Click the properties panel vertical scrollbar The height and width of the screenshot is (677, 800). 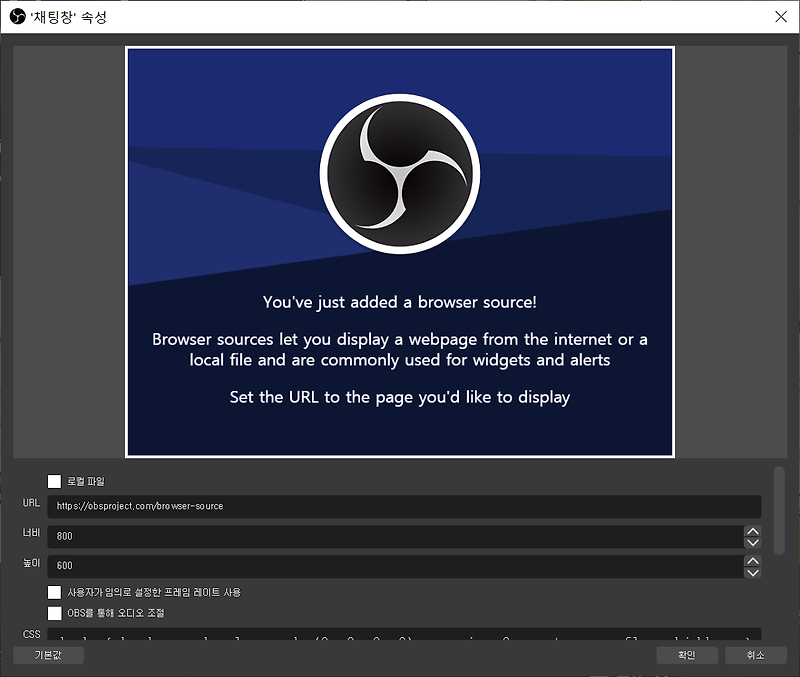pos(779,510)
